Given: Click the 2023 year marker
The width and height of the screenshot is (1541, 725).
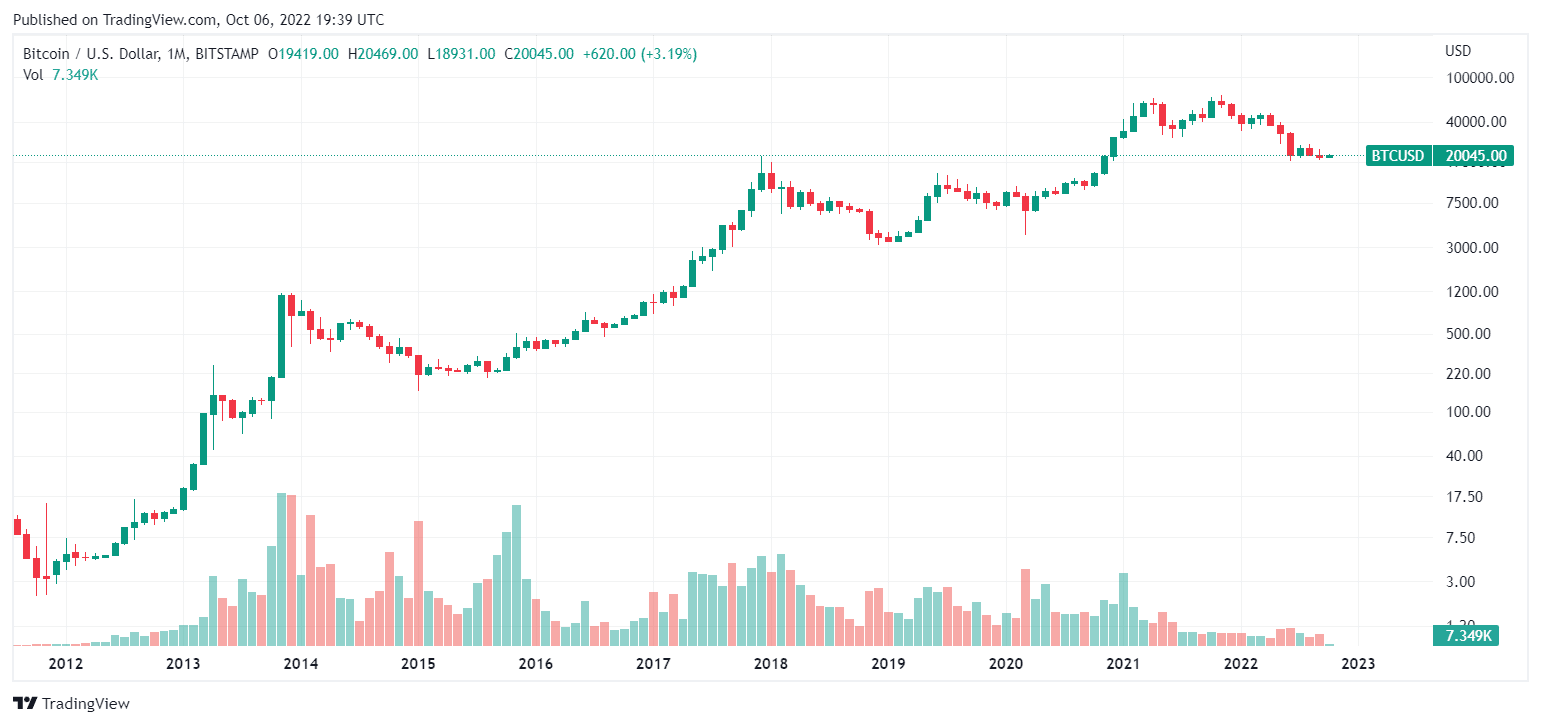Looking at the screenshot, I should click(x=1358, y=664).
